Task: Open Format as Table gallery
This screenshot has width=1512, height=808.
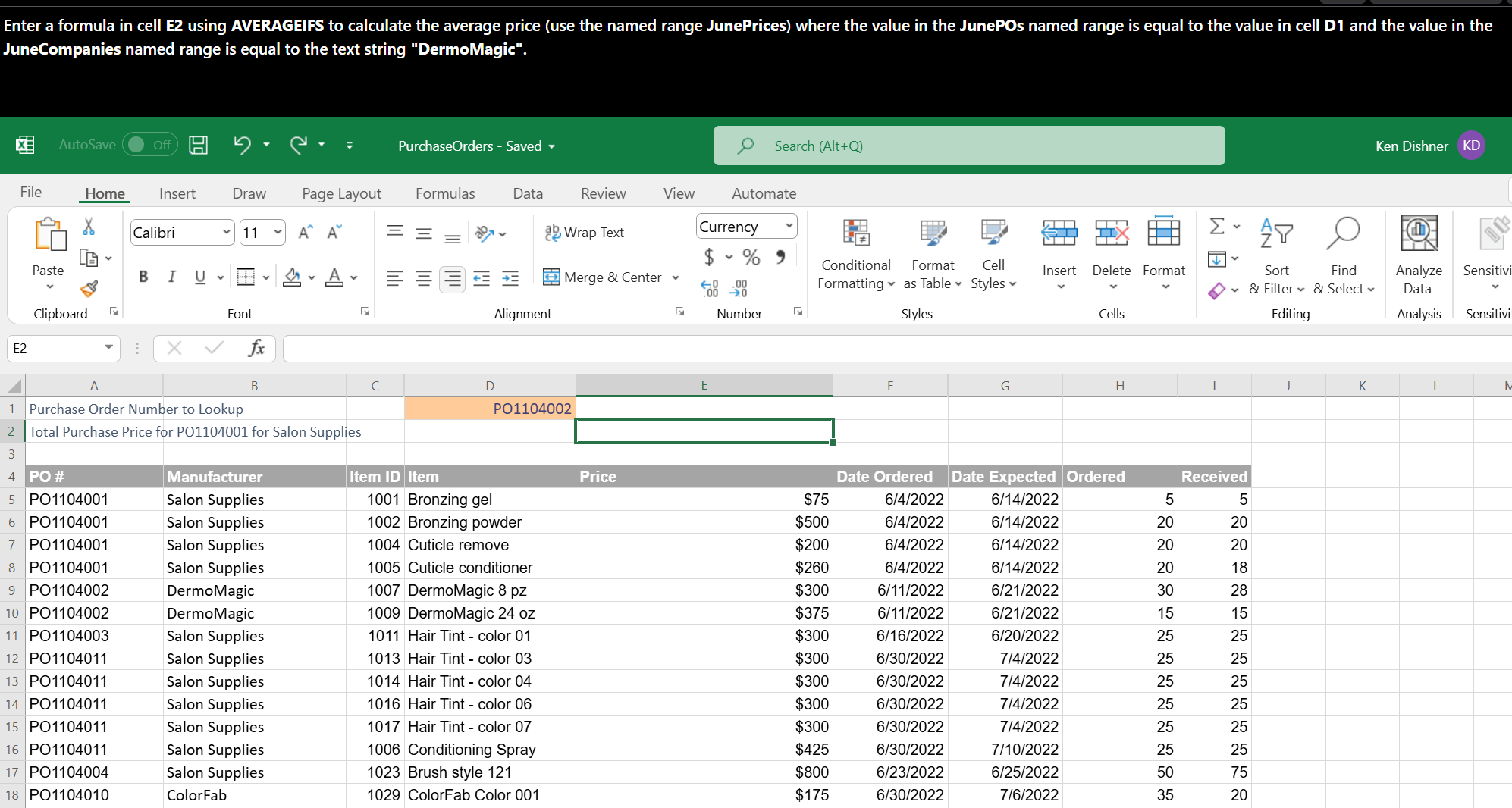Action: pyautogui.click(x=933, y=254)
